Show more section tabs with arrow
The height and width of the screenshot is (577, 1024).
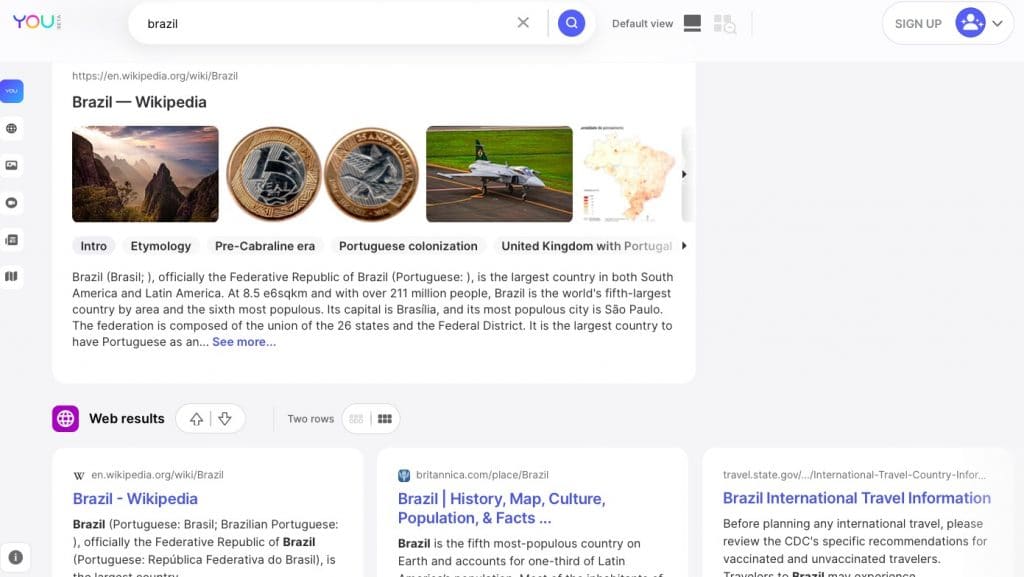click(684, 246)
